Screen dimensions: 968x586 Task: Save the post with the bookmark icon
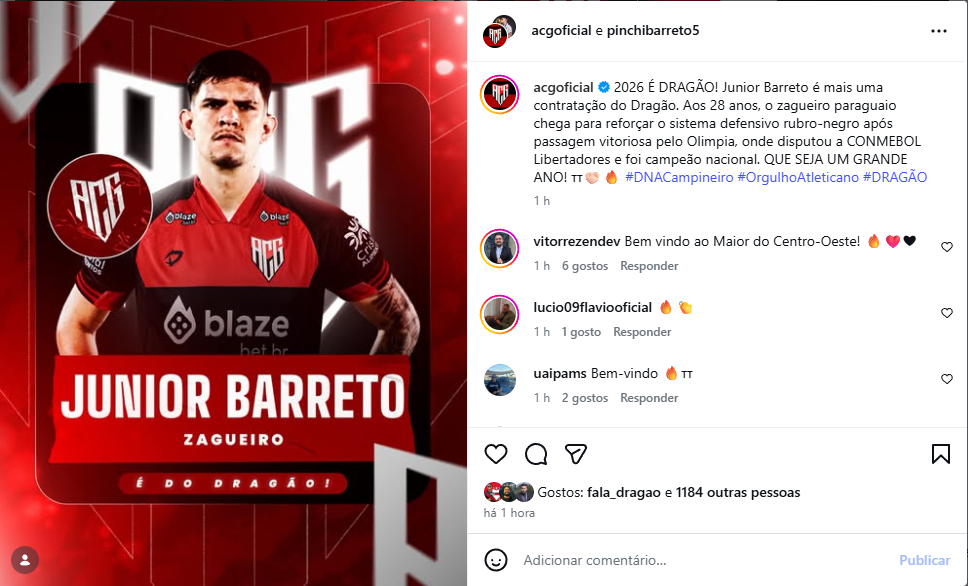coord(940,454)
